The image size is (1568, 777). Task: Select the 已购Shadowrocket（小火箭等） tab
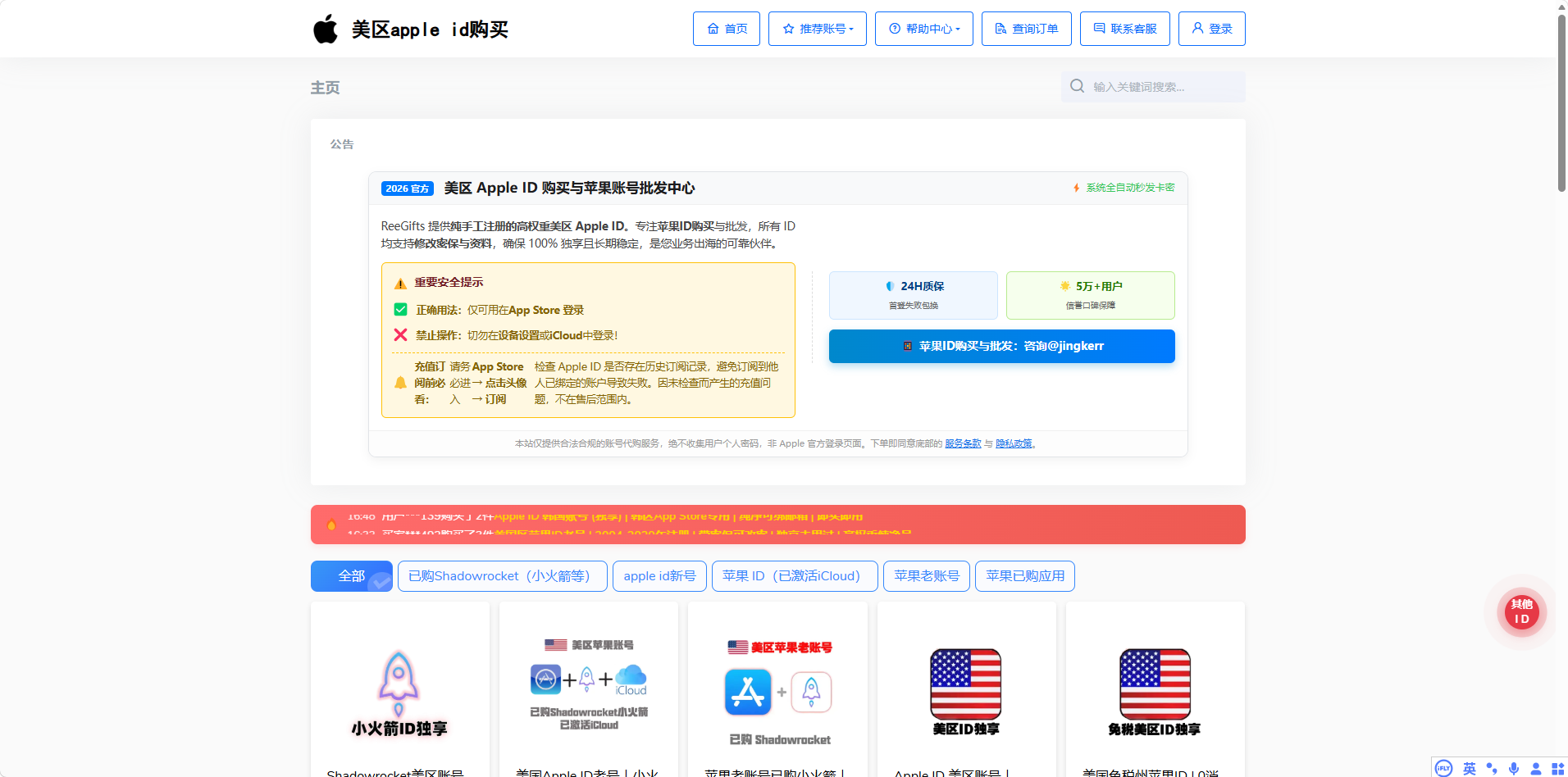click(503, 576)
